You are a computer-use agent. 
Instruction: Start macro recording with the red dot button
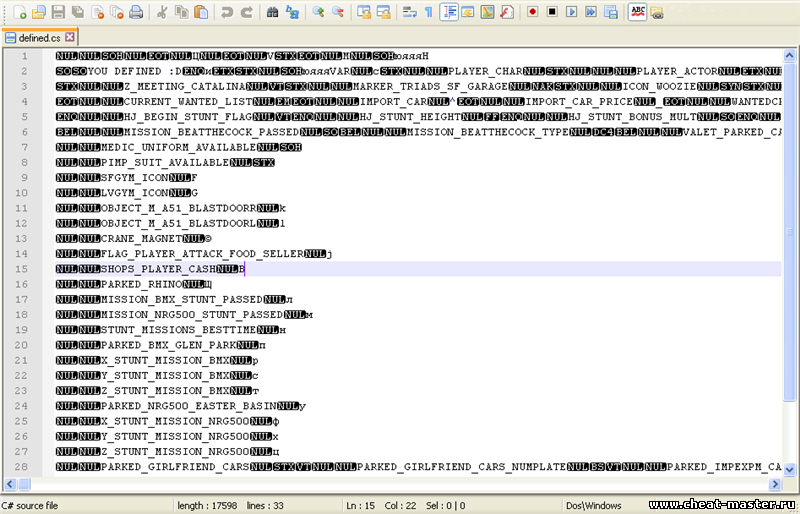click(532, 12)
